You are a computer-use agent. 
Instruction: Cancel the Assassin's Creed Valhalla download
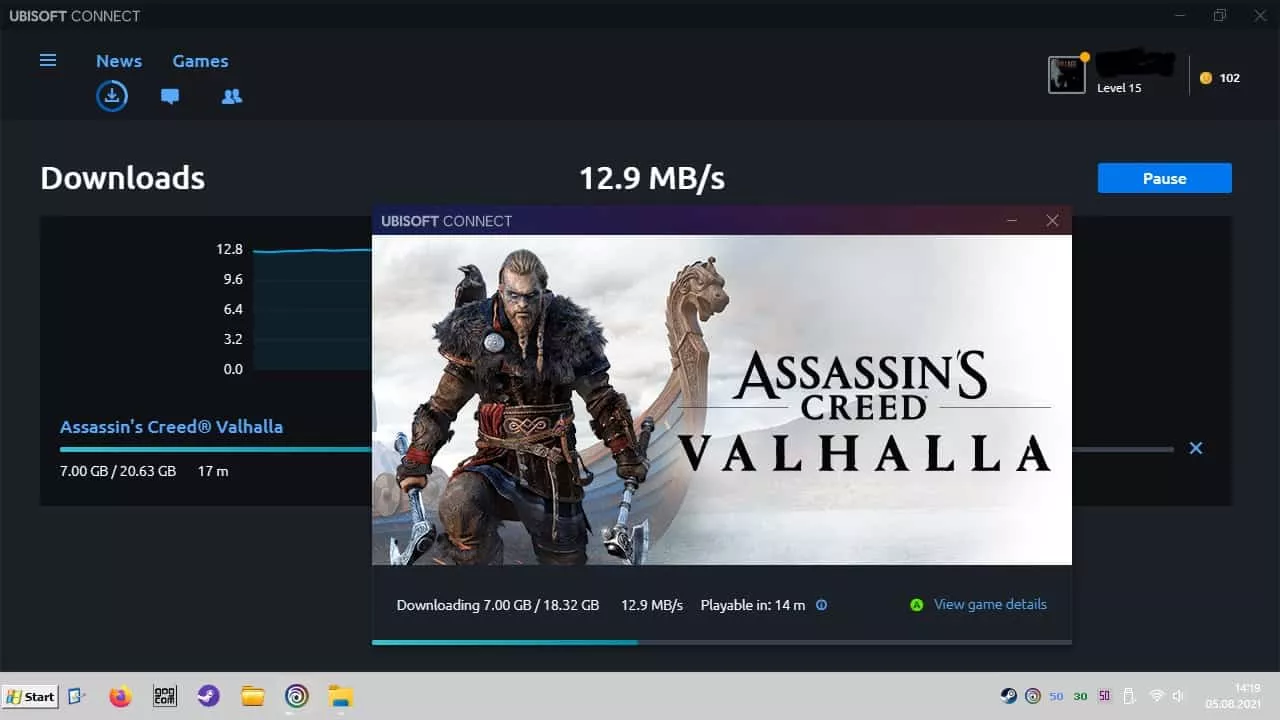[x=1195, y=448]
